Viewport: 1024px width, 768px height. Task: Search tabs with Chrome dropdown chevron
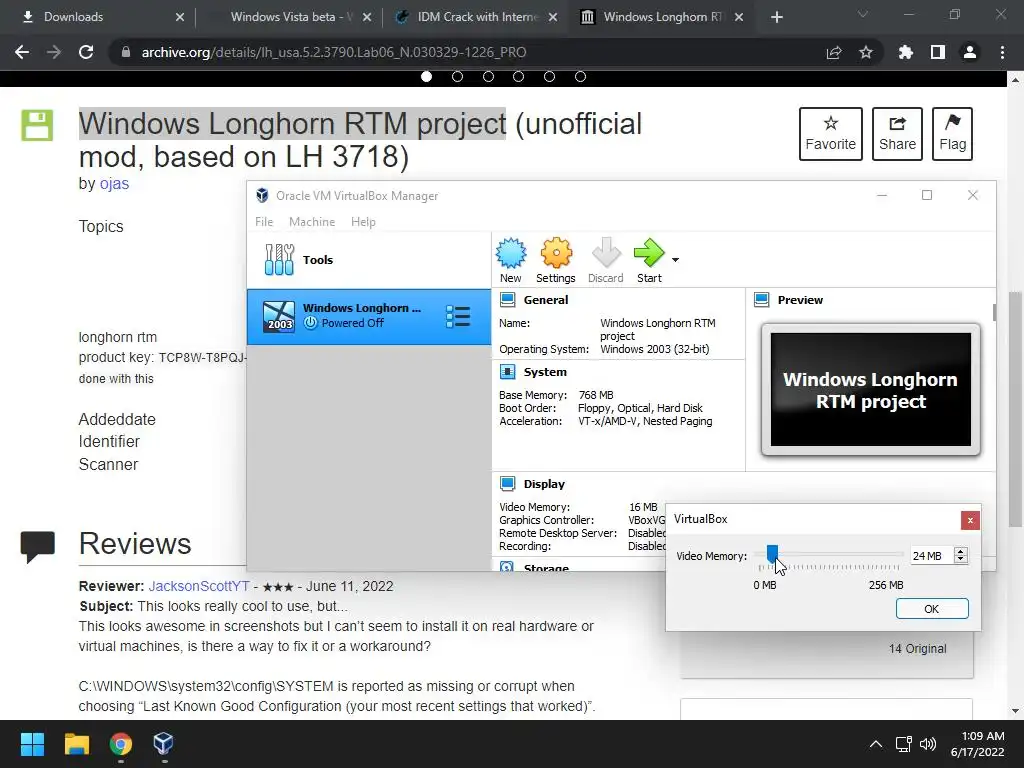[x=863, y=14]
